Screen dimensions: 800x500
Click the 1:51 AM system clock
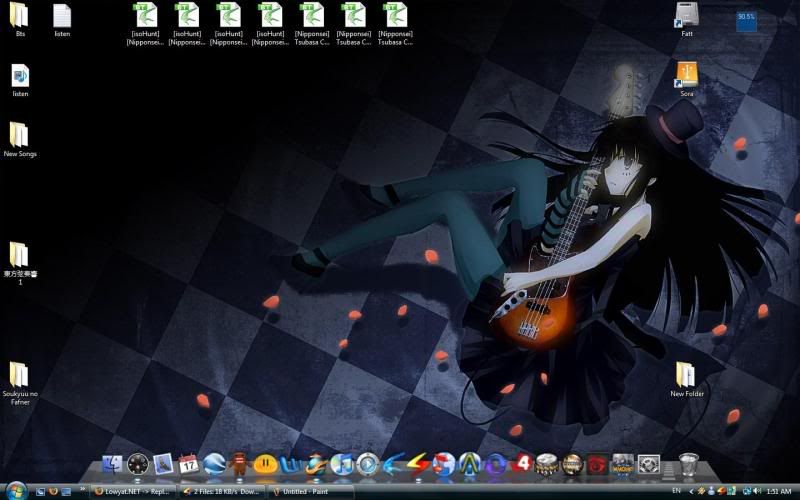tap(777, 491)
